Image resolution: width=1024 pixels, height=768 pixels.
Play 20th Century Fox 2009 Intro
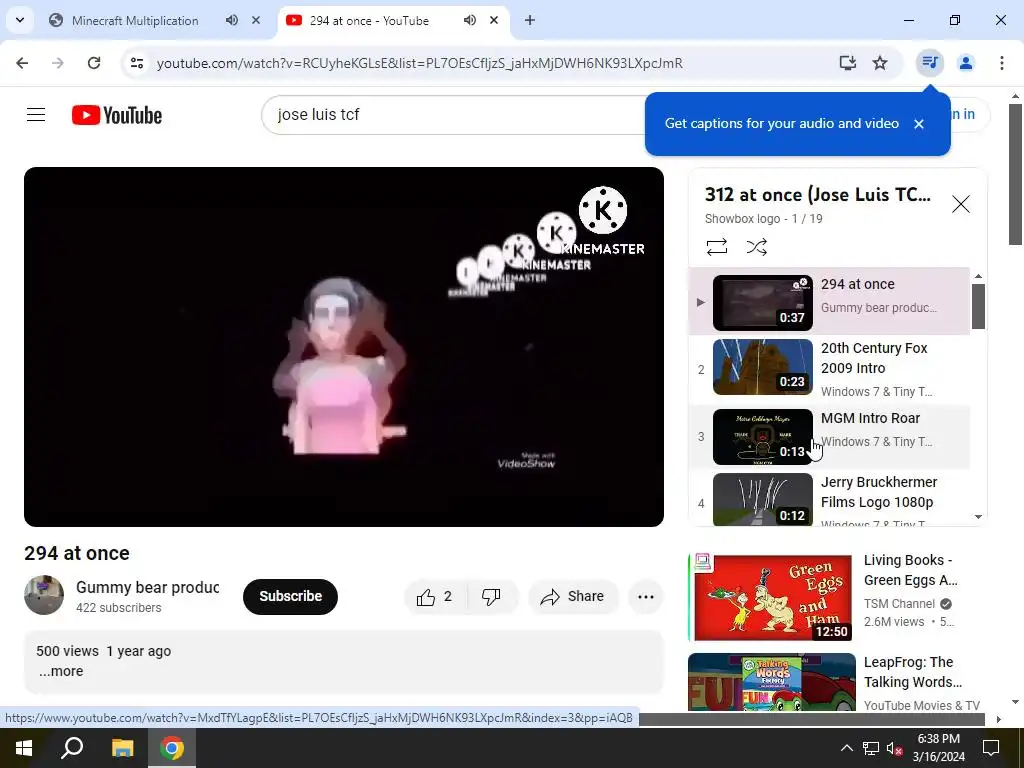[829, 368]
